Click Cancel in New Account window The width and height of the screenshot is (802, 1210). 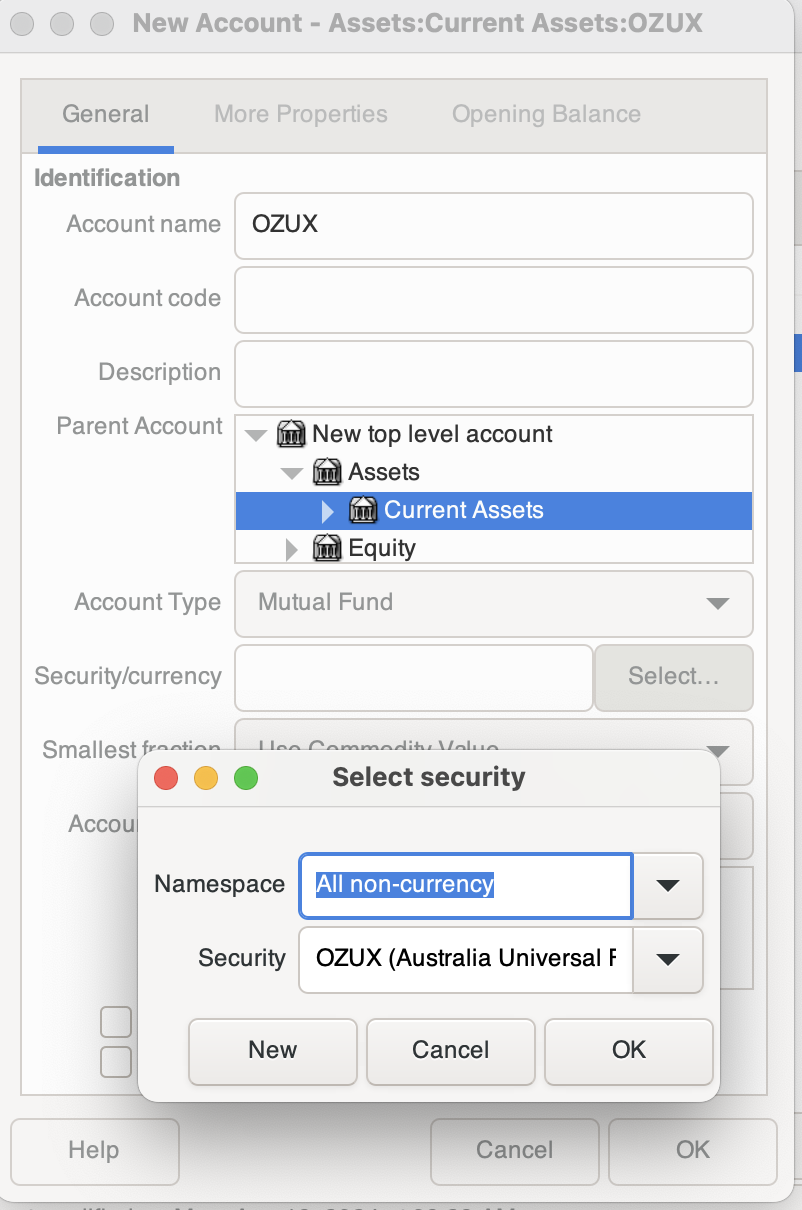515,1151
